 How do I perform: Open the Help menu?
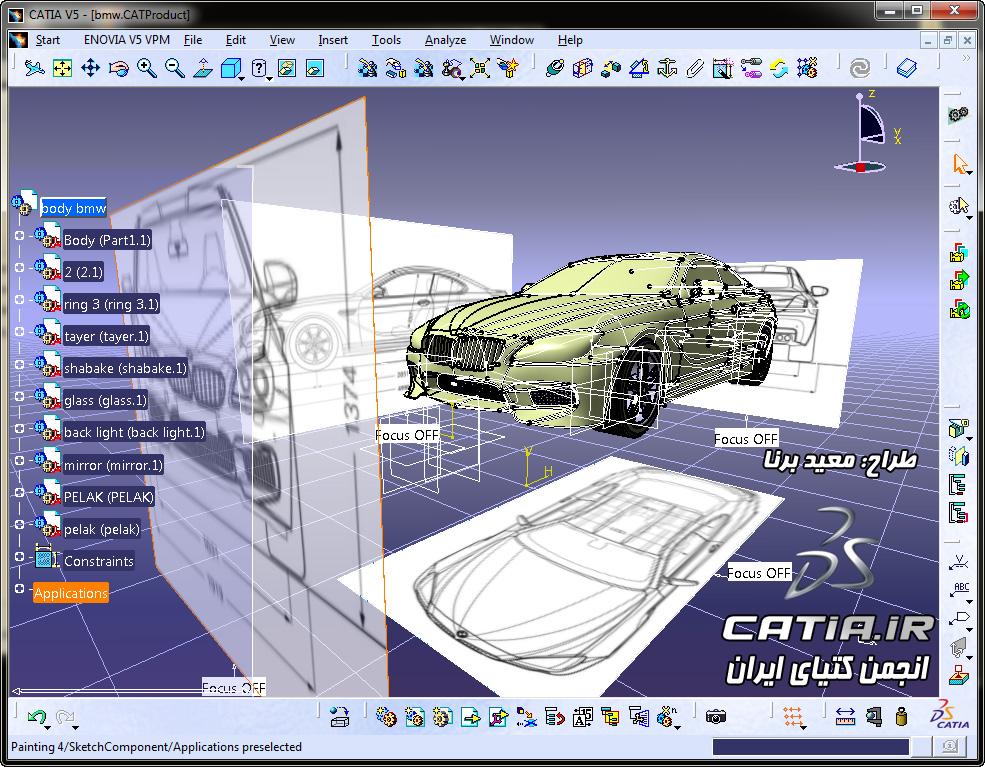pos(570,40)
